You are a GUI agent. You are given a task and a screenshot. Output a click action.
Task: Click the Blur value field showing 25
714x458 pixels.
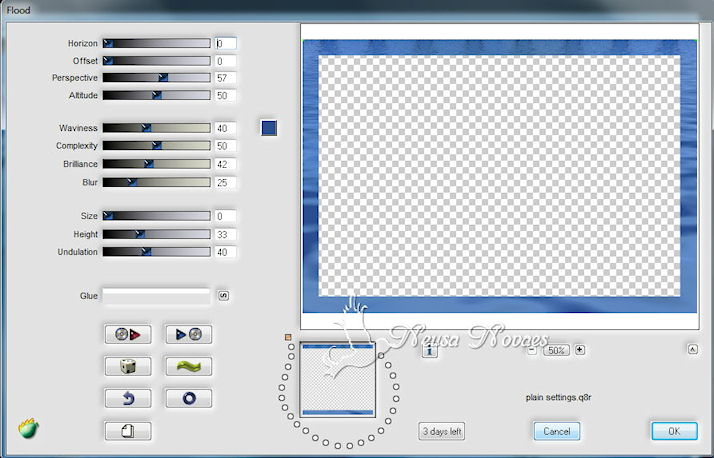pos(226,183)
